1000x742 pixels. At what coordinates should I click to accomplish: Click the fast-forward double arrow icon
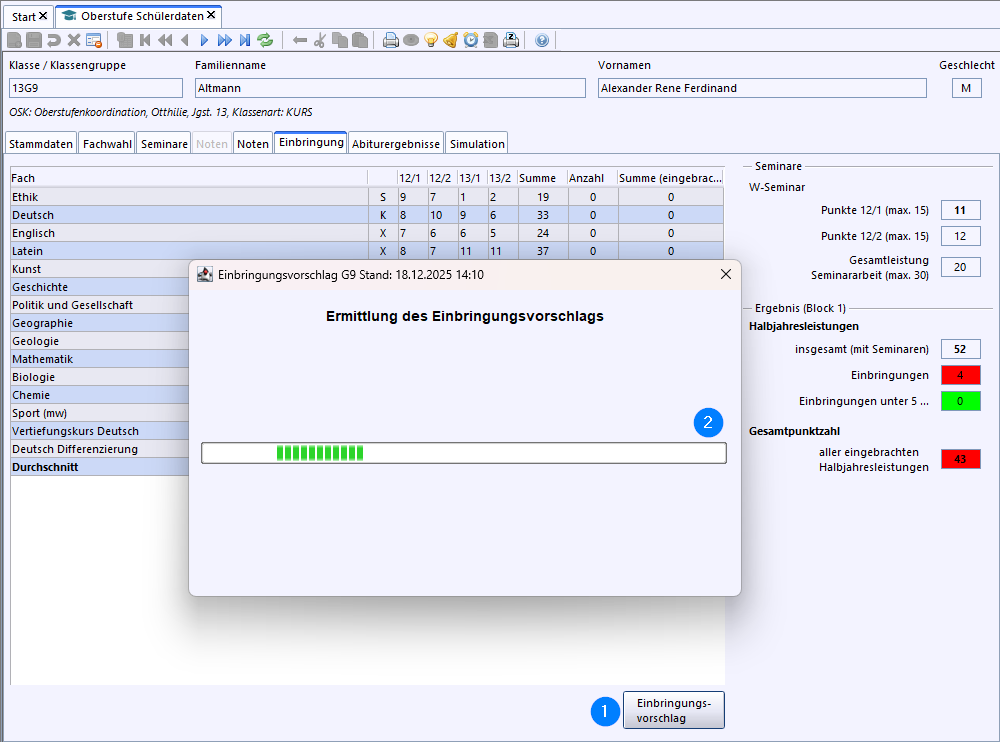tap(224, 40)
